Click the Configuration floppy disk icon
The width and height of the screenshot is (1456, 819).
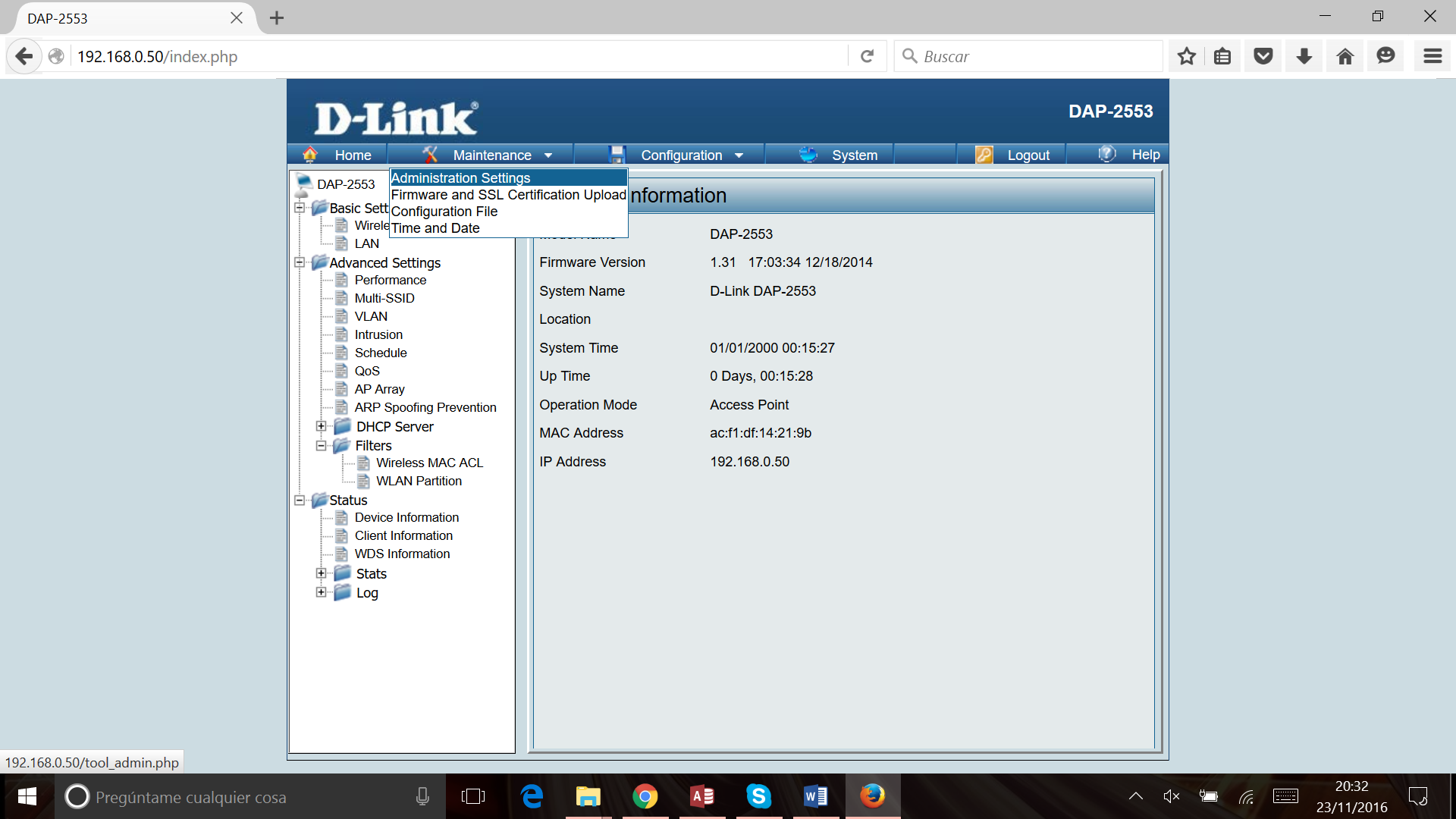pyautogui.click(x=617, y=155)
